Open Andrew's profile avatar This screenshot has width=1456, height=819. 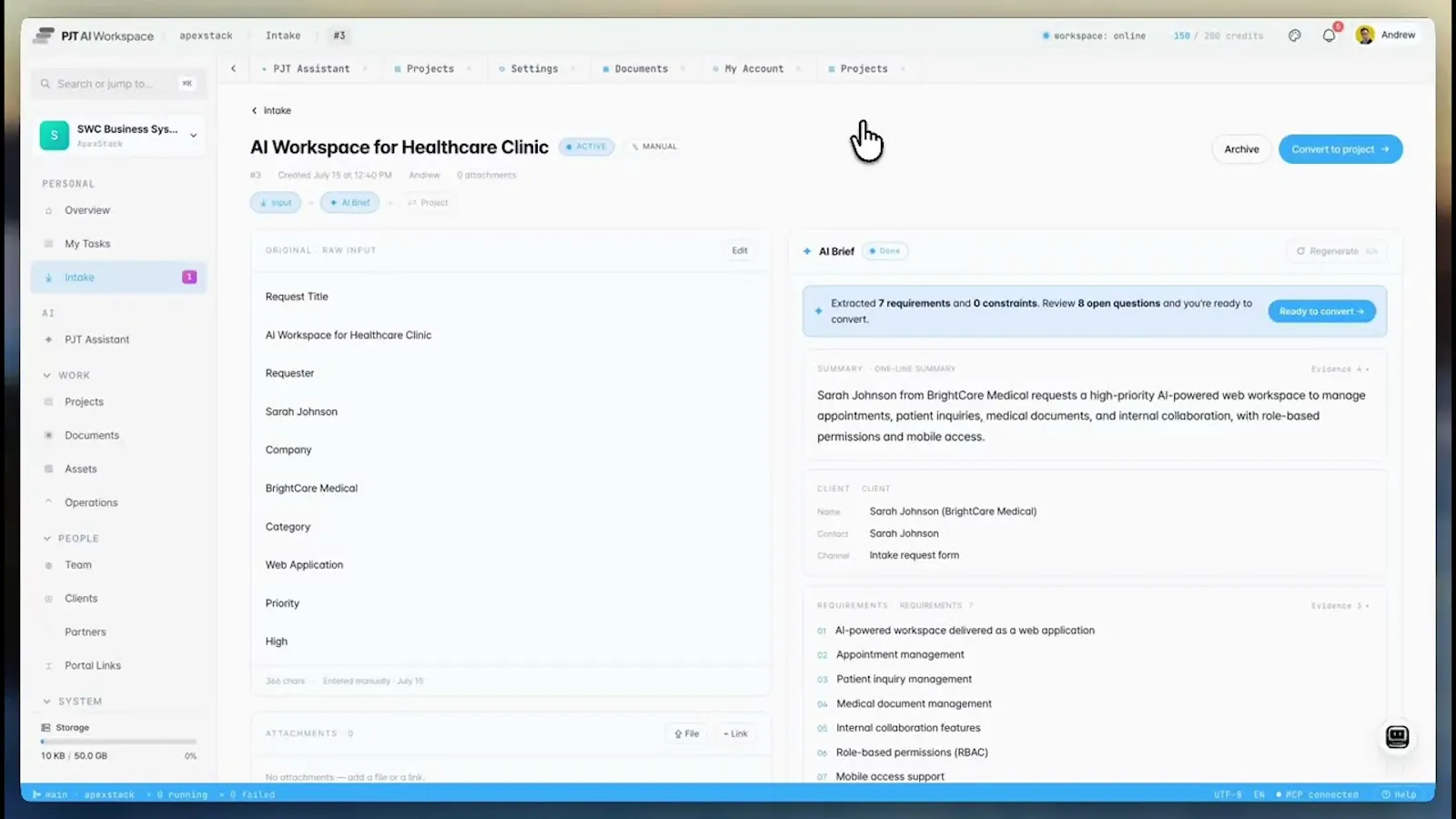click(x=1364, y=35)
